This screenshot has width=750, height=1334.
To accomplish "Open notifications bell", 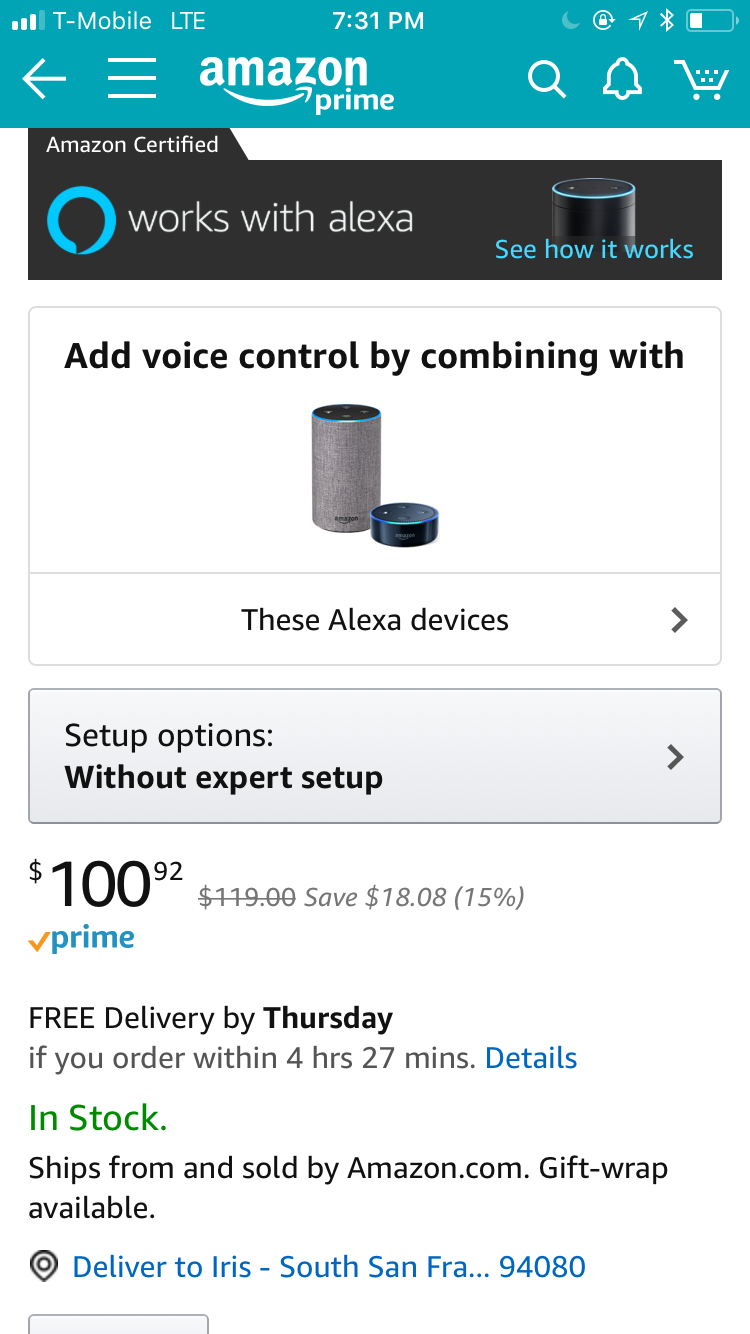I will click(622, 79).
